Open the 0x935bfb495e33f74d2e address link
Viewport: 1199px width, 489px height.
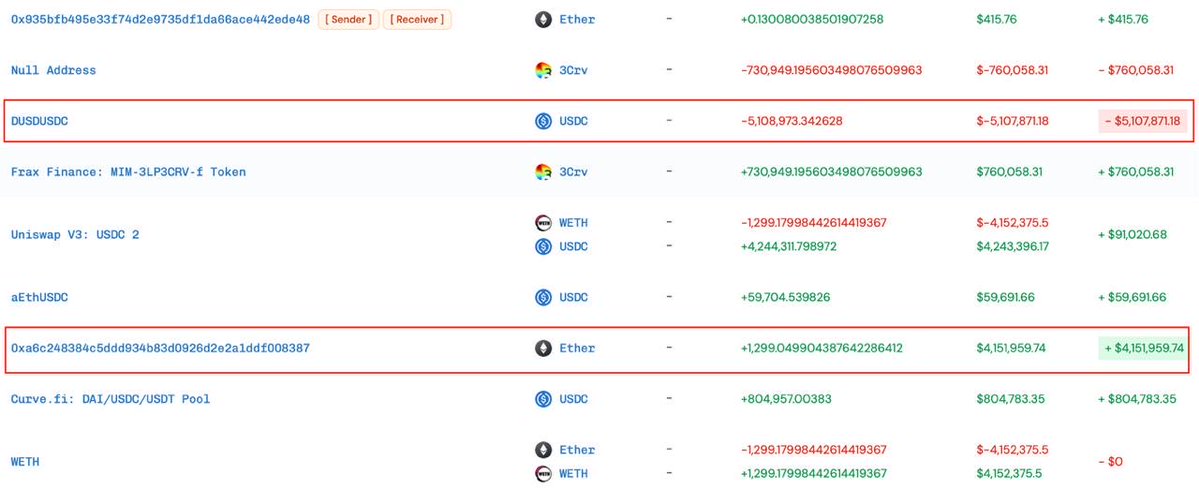160,19
